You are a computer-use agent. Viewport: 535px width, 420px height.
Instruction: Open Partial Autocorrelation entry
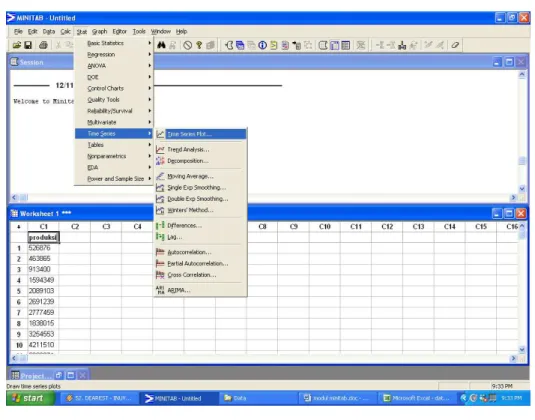[201, 263]
